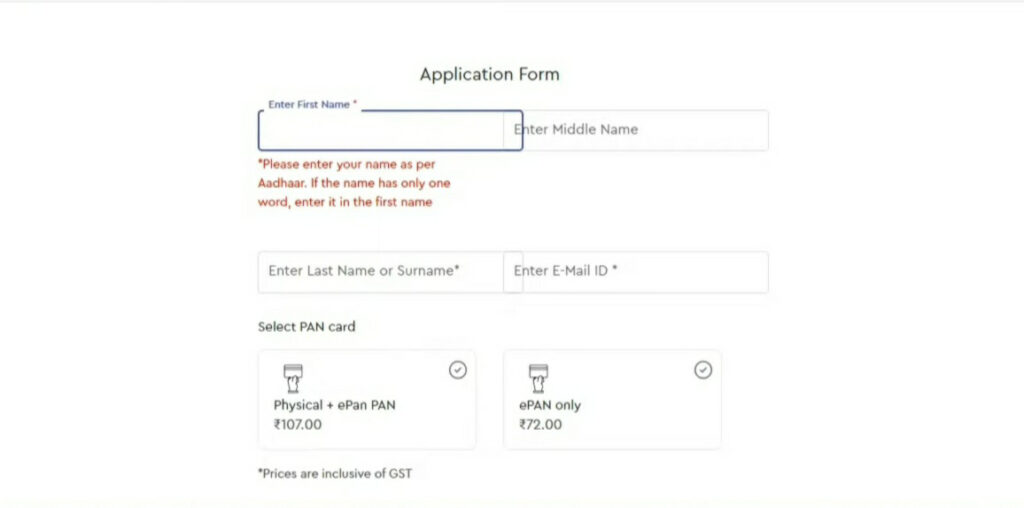1024x508 pixels.
Task: Click the "Prices are inclusive of GST" note
Action: 335,473
